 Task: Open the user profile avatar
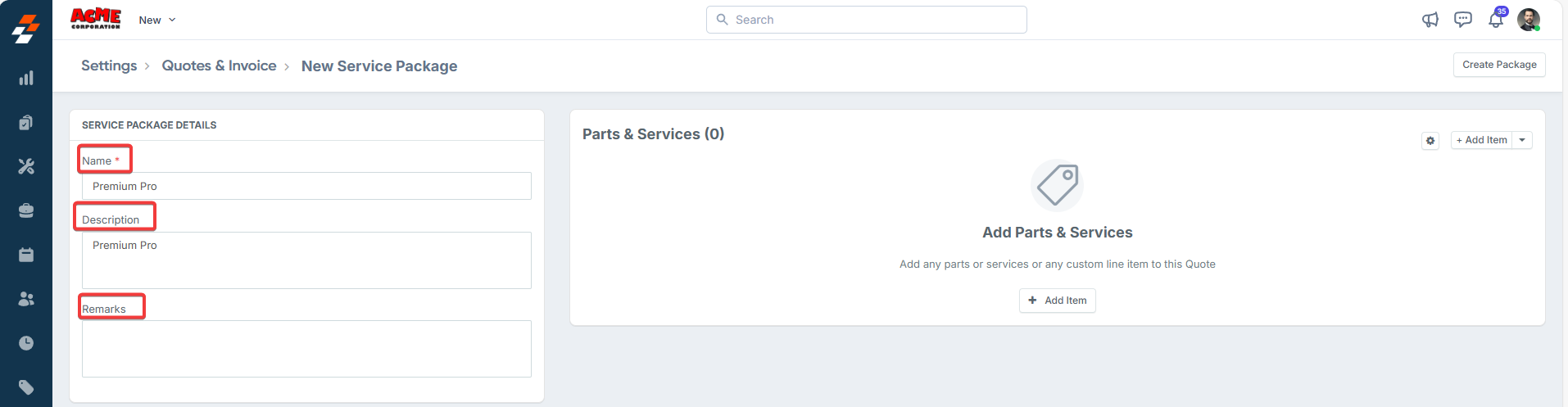(1529, 20)
